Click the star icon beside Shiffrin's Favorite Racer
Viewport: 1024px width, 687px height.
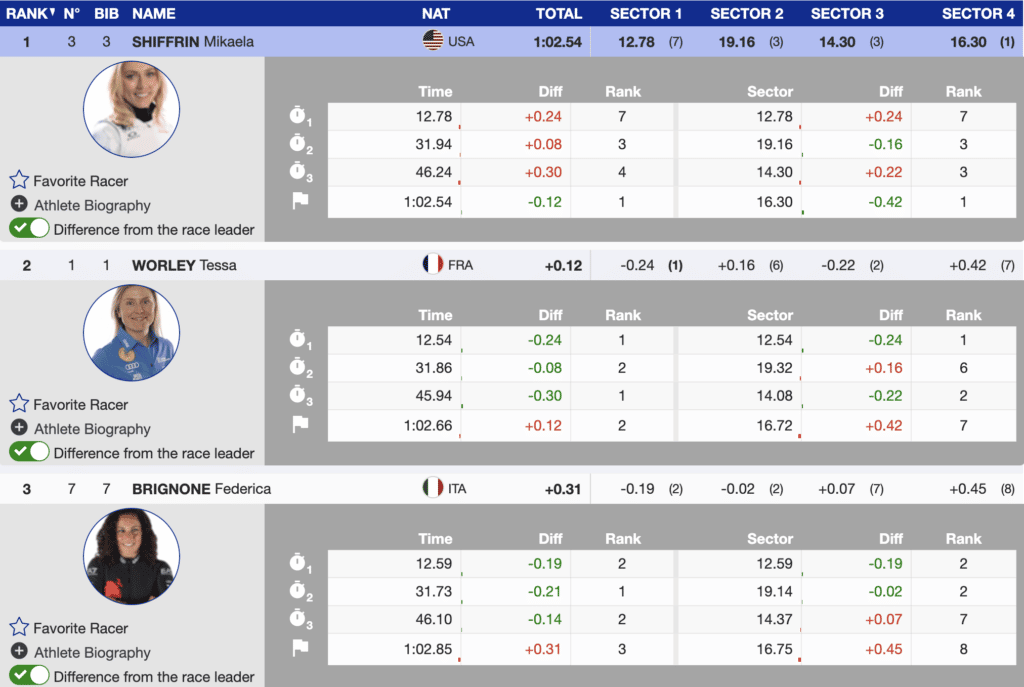coord(19,181)
